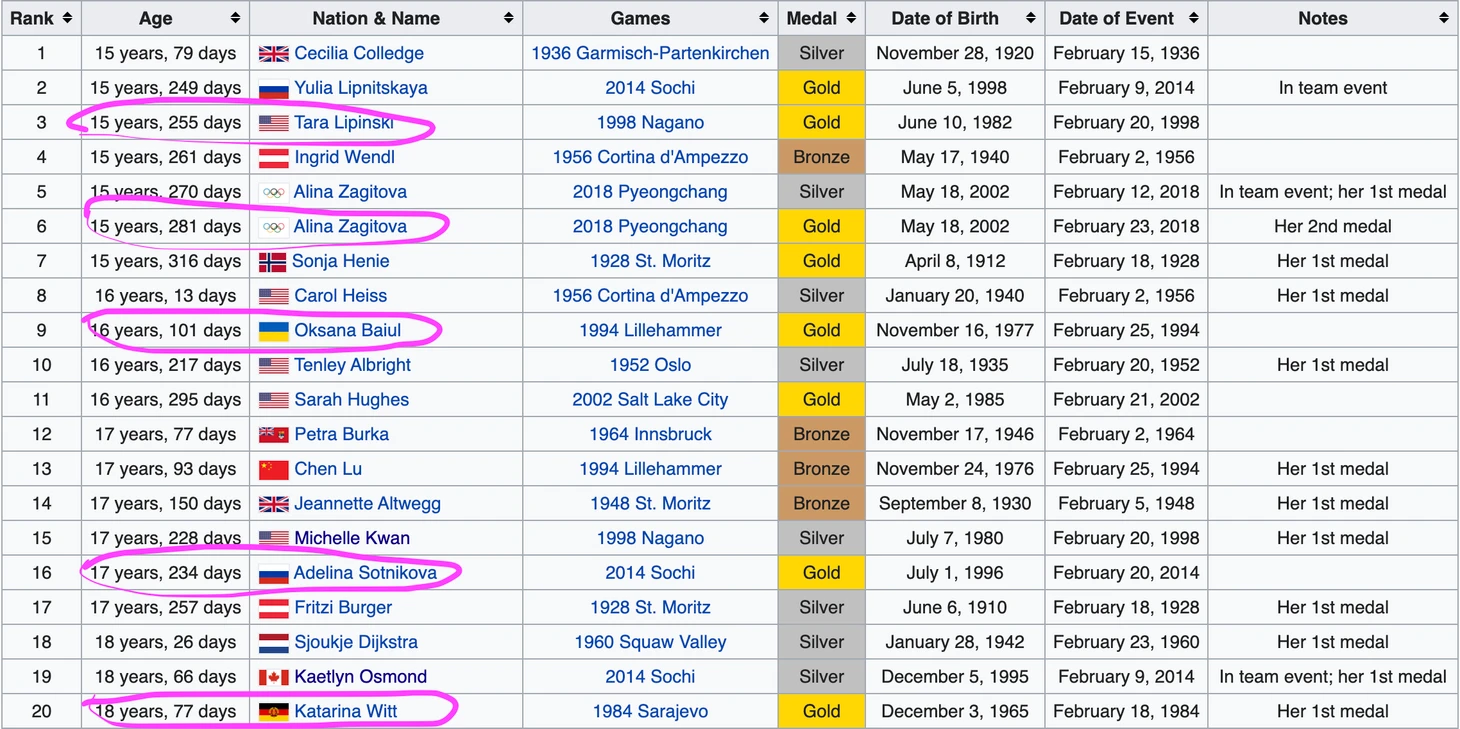Click Russian flag beside Adelina Sotnikova
The image size is (1460, 729).
tap(273, 574)
